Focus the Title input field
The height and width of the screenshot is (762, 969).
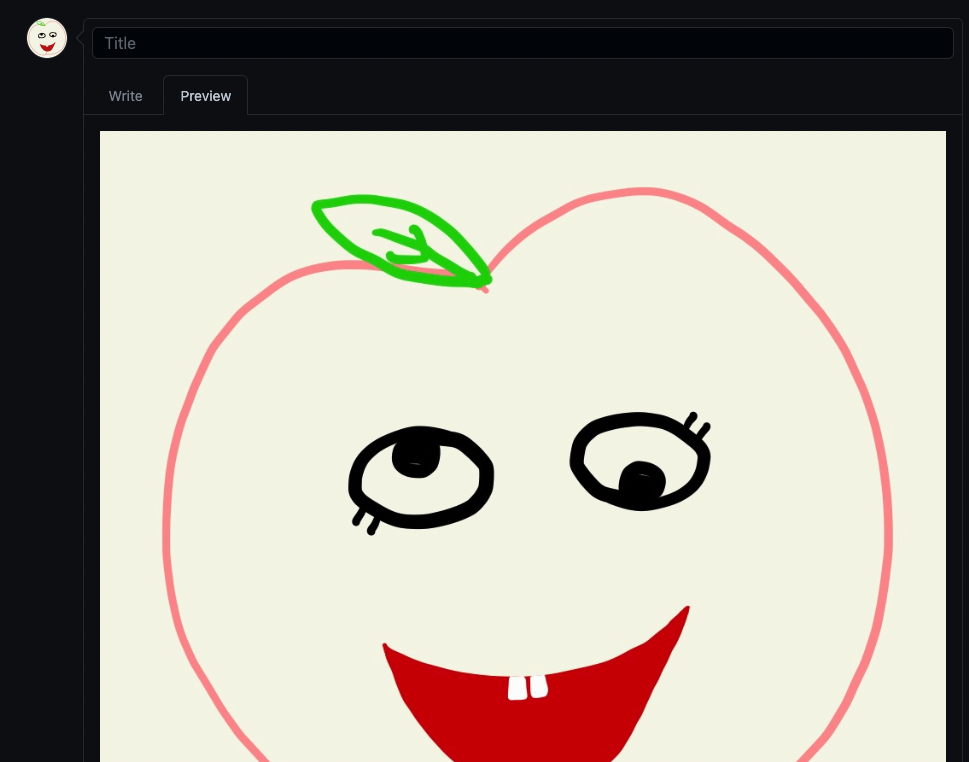coord(522,43)
